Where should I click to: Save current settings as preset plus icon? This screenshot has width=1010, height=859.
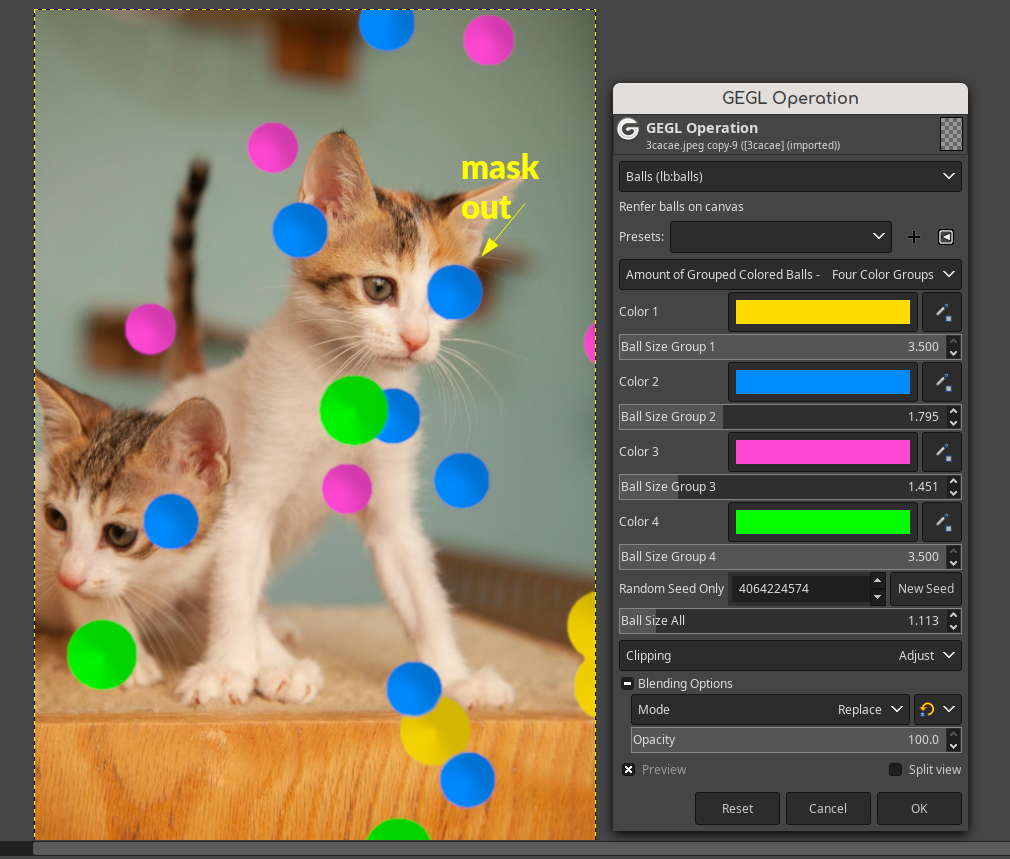pos(913,238)
